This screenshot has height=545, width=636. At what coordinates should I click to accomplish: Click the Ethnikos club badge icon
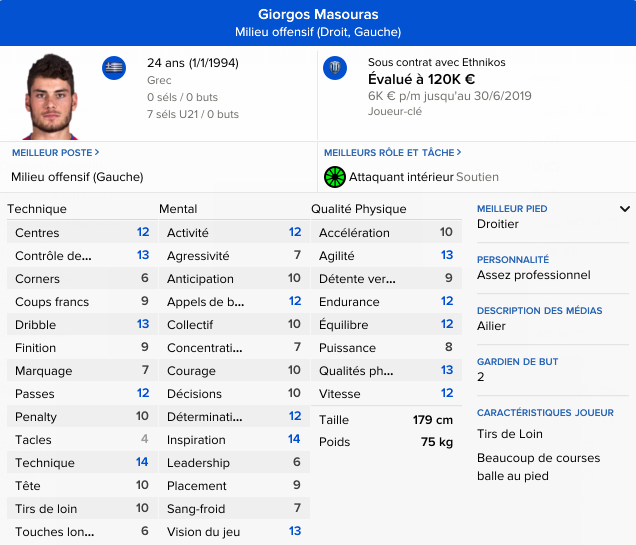[x=335, y=68]
